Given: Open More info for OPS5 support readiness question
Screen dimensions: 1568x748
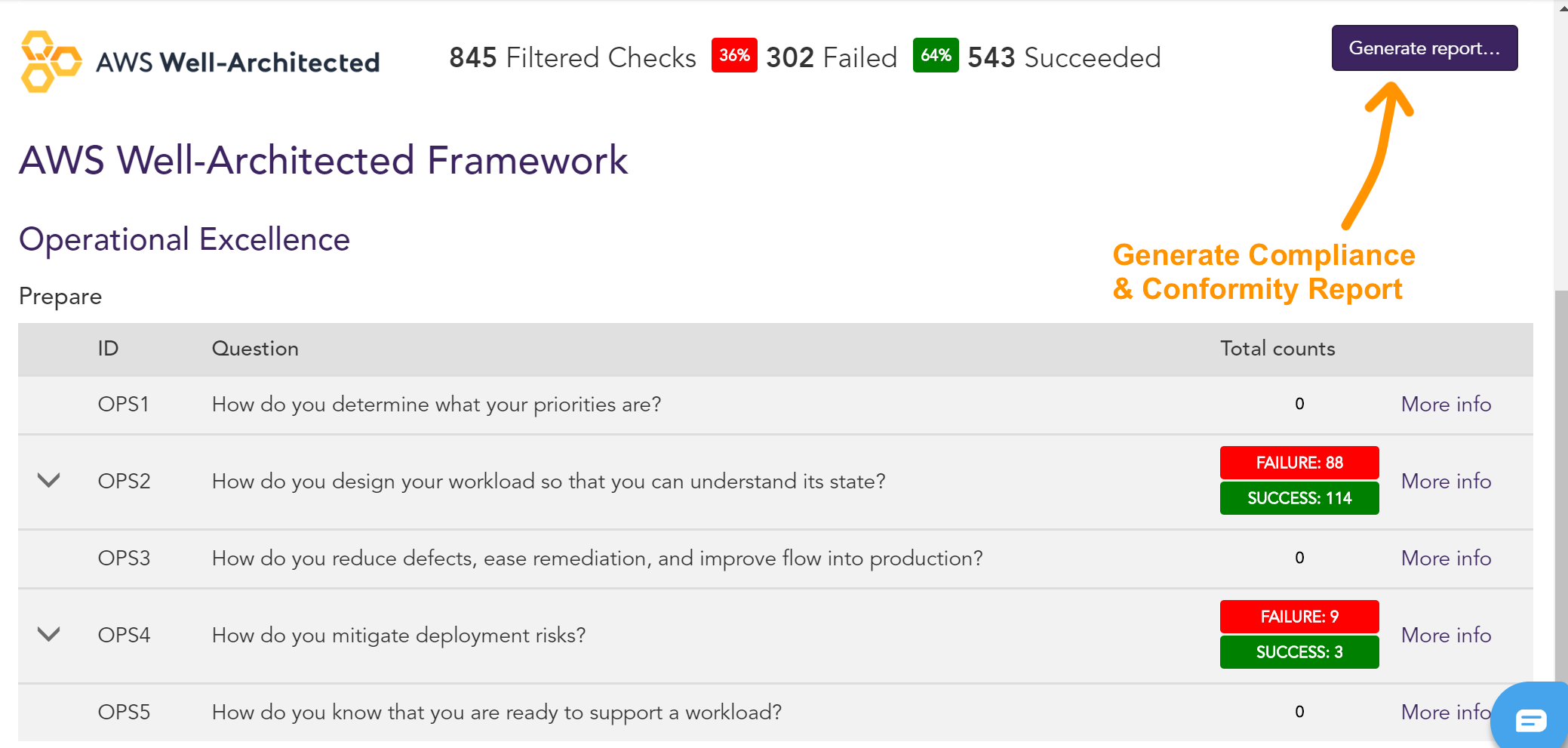Looking at the screenshot, I should [1445, 712].
